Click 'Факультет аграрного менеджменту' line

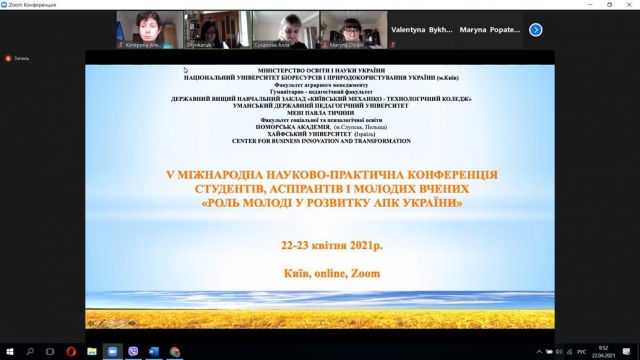click(x=321, y=85)
